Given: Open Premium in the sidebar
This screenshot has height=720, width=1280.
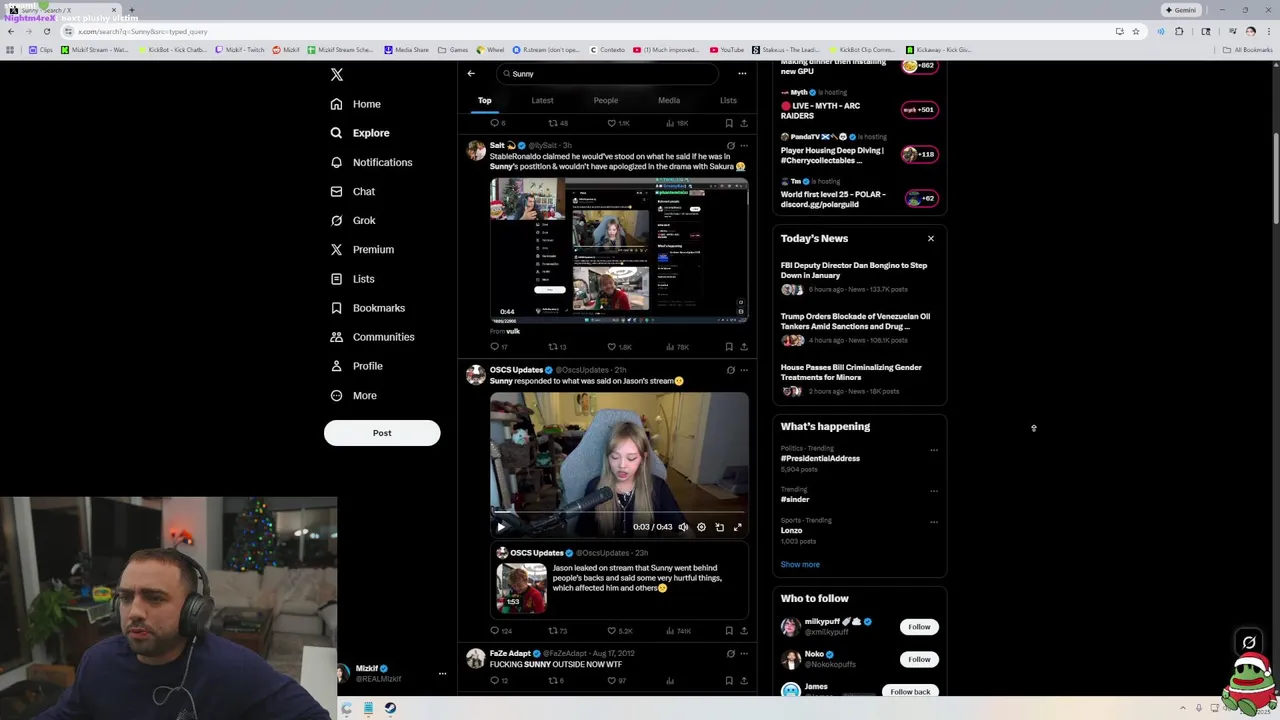Looking at the screenshot, I should click(362, 249).
